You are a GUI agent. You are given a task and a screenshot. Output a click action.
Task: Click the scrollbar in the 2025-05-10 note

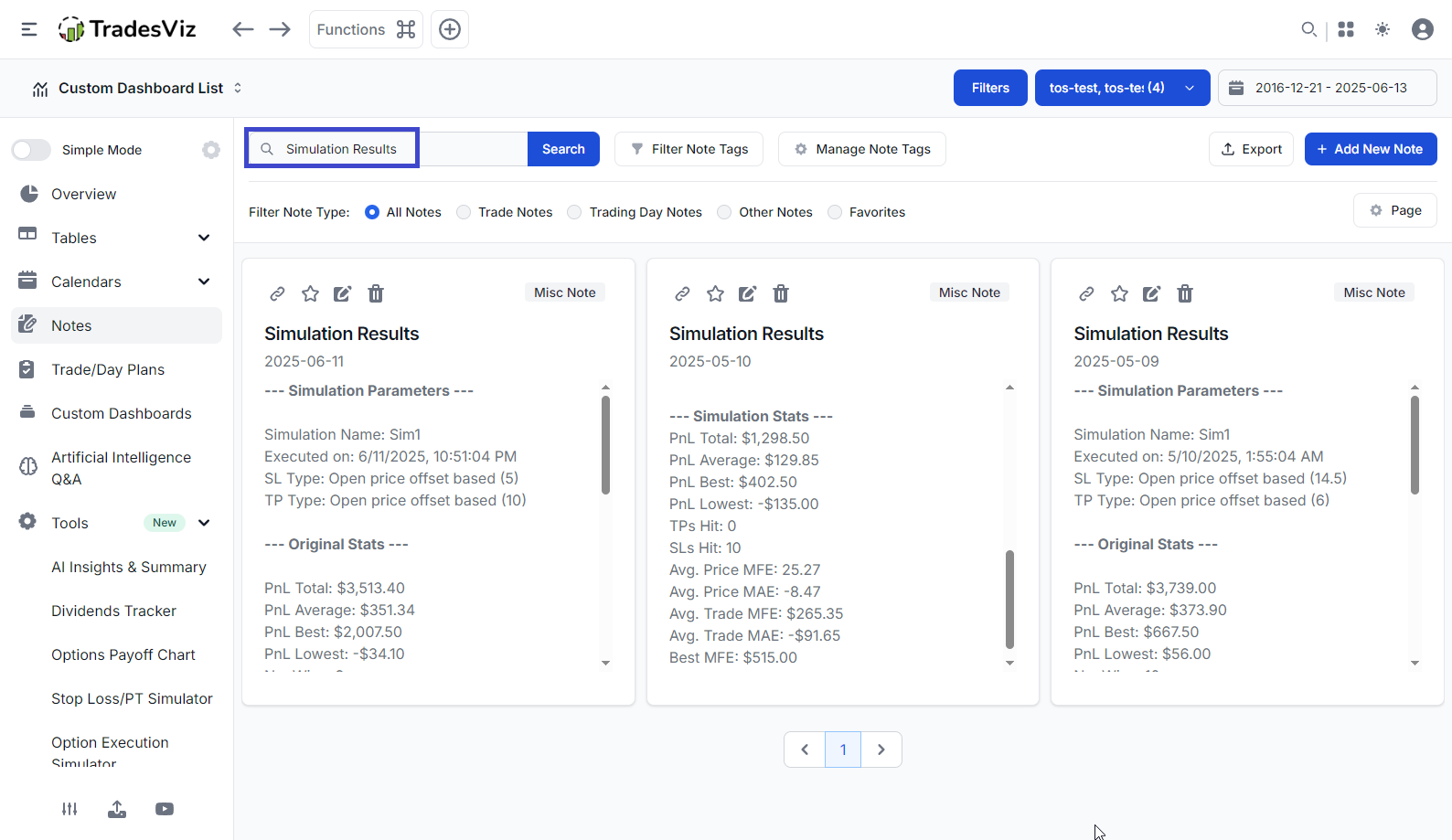click(x=1009, y=599)
